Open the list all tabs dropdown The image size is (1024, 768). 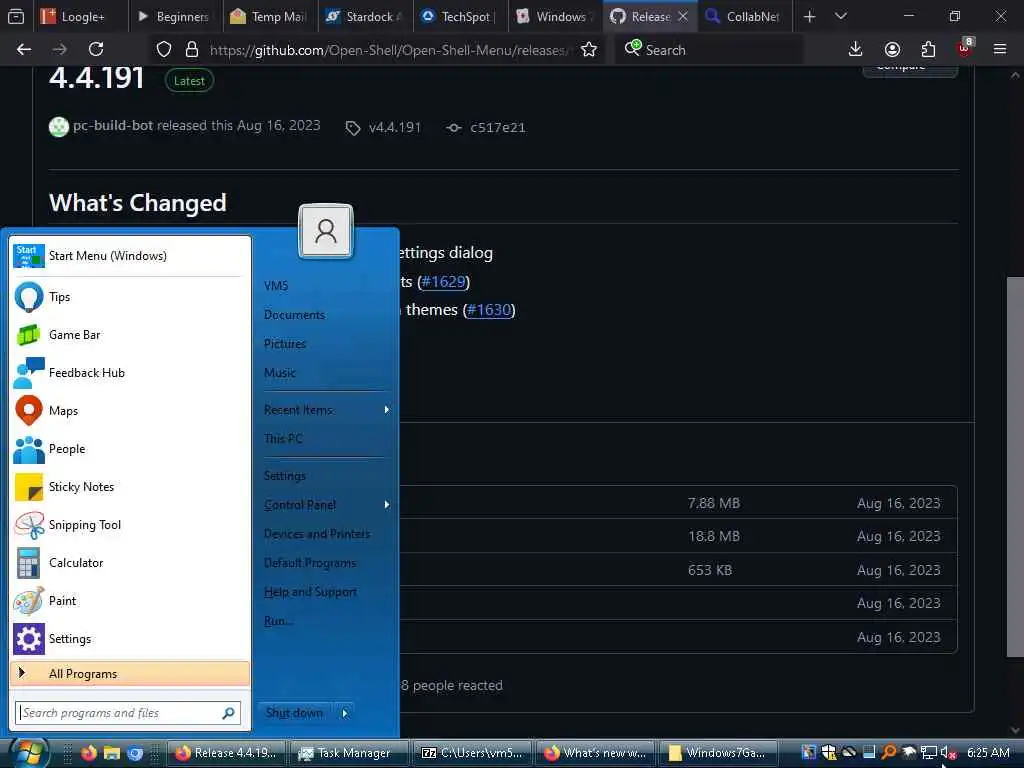[x=841, y=16]
